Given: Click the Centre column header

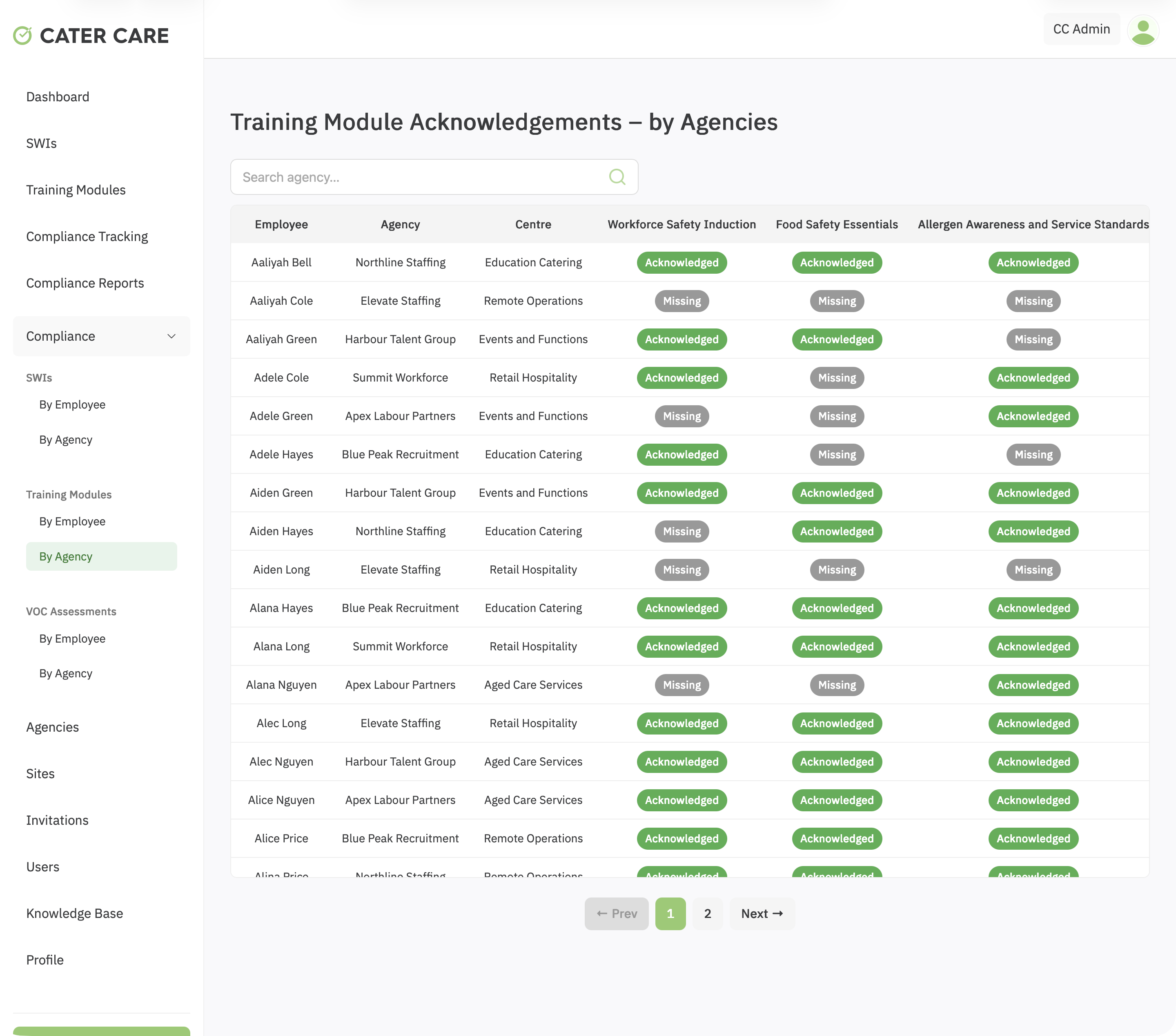Looking at the screenshot, I should coord(533,224).
